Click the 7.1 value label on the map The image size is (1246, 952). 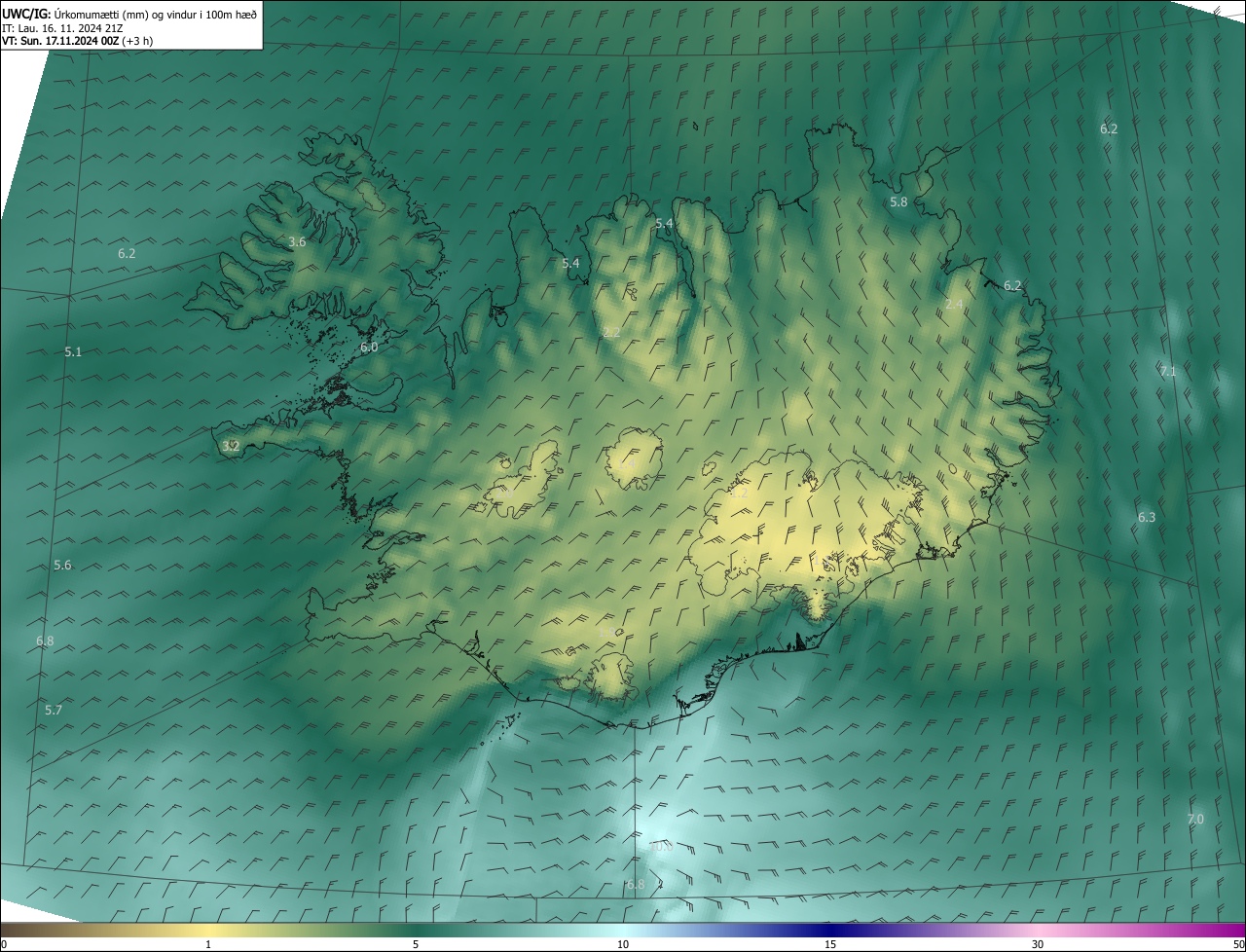(1168, 371)
